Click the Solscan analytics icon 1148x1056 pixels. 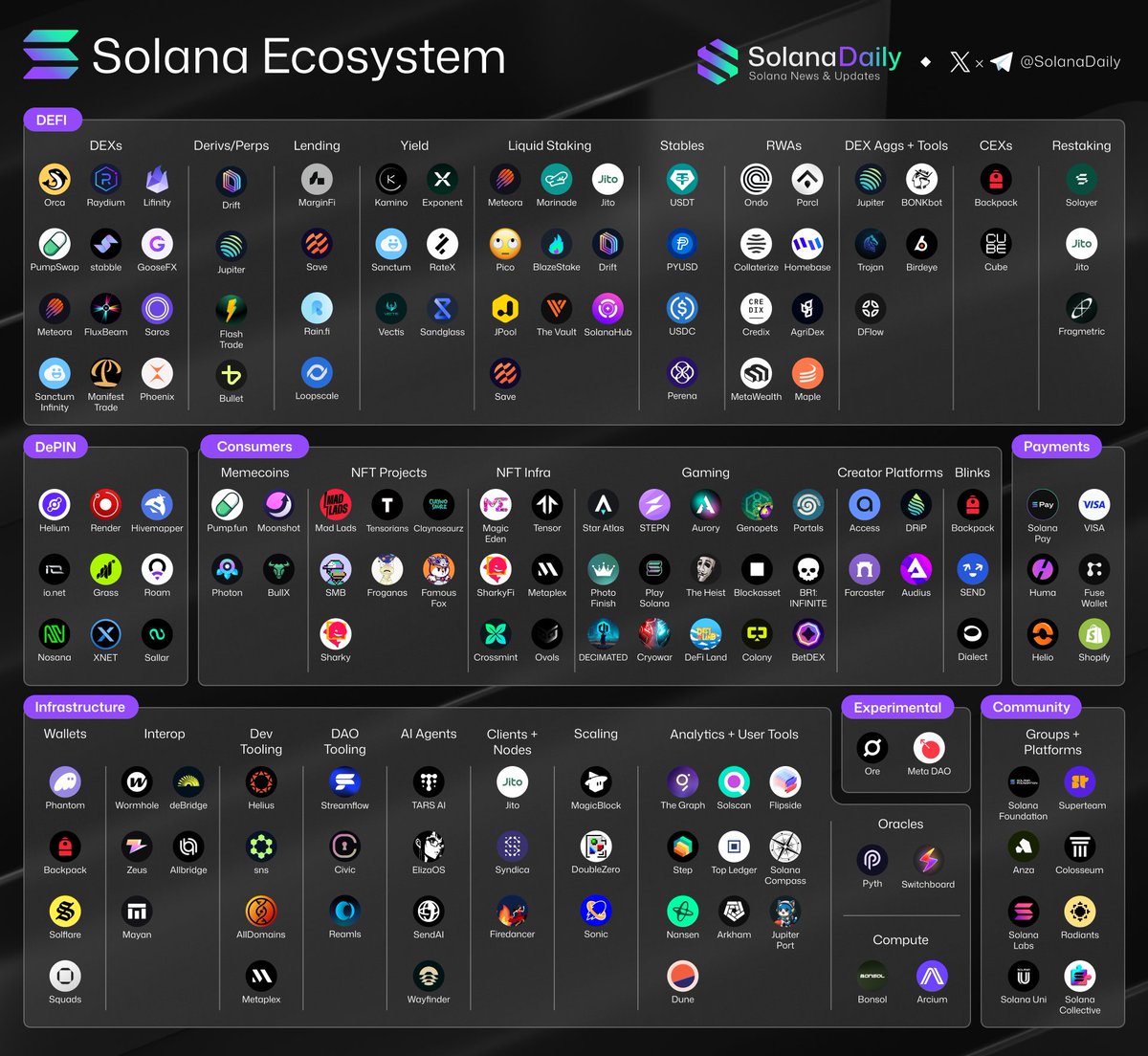tap(734, 781)
